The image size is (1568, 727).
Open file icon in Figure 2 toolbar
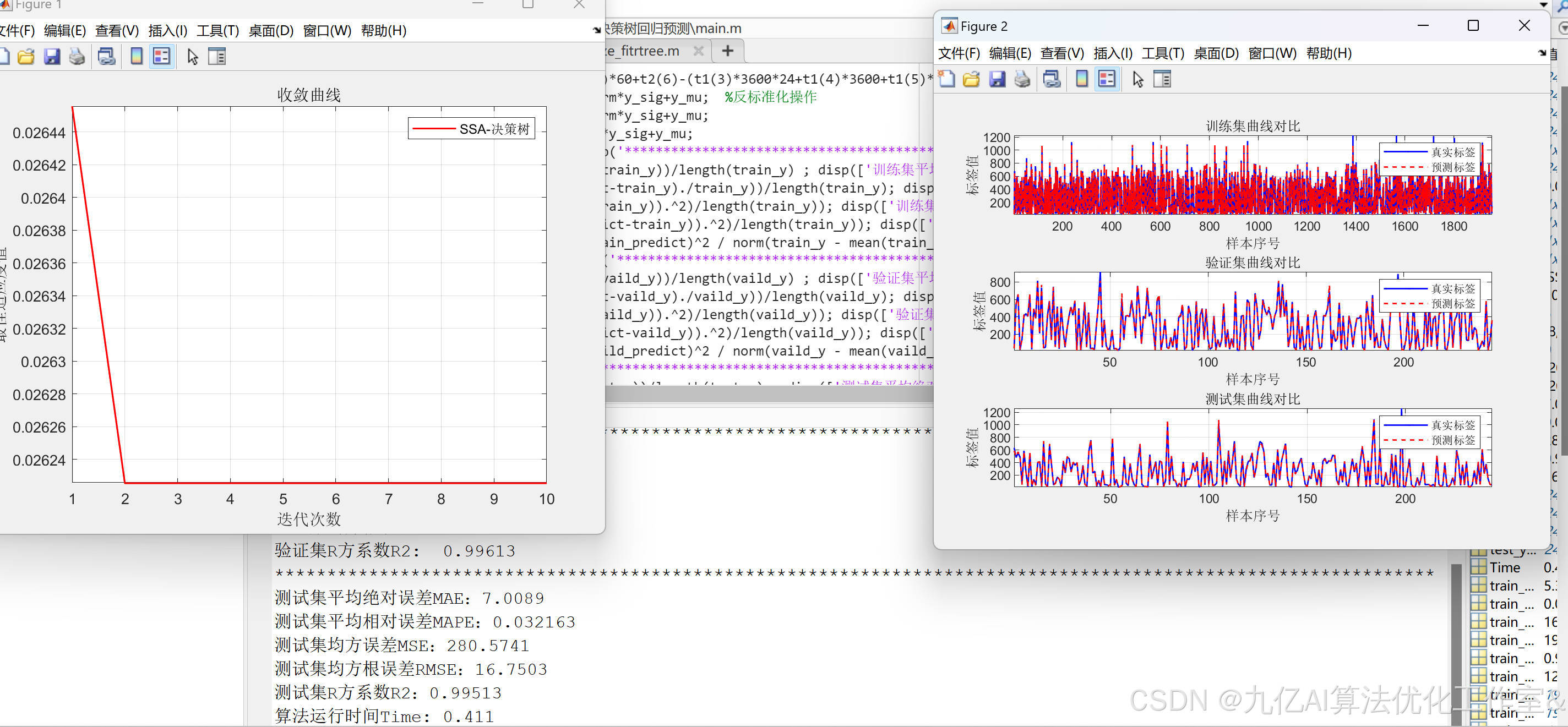(x=972, y=79)
